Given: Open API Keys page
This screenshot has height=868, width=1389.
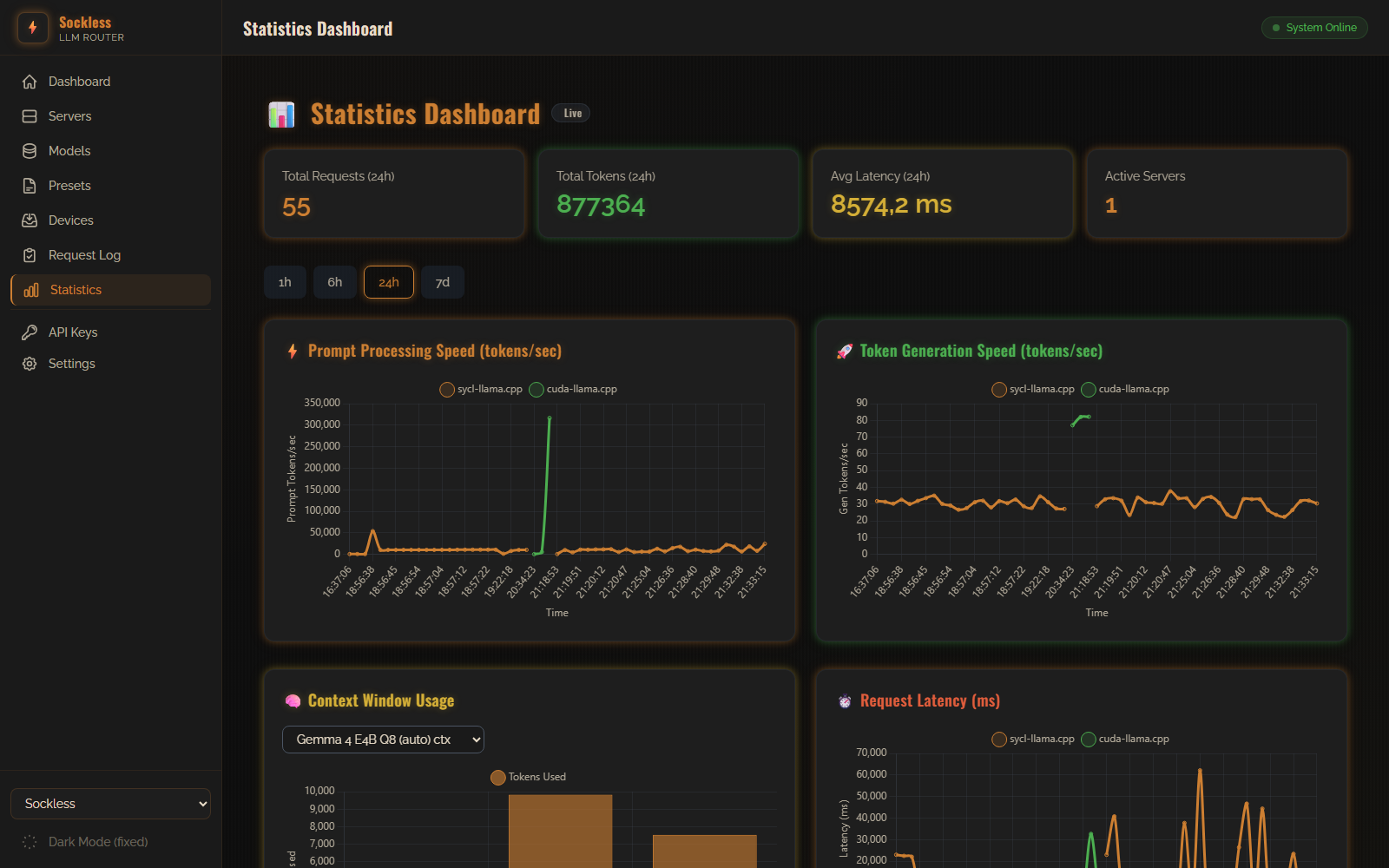Looking at the screenshot, I should [x=110, y=332].
